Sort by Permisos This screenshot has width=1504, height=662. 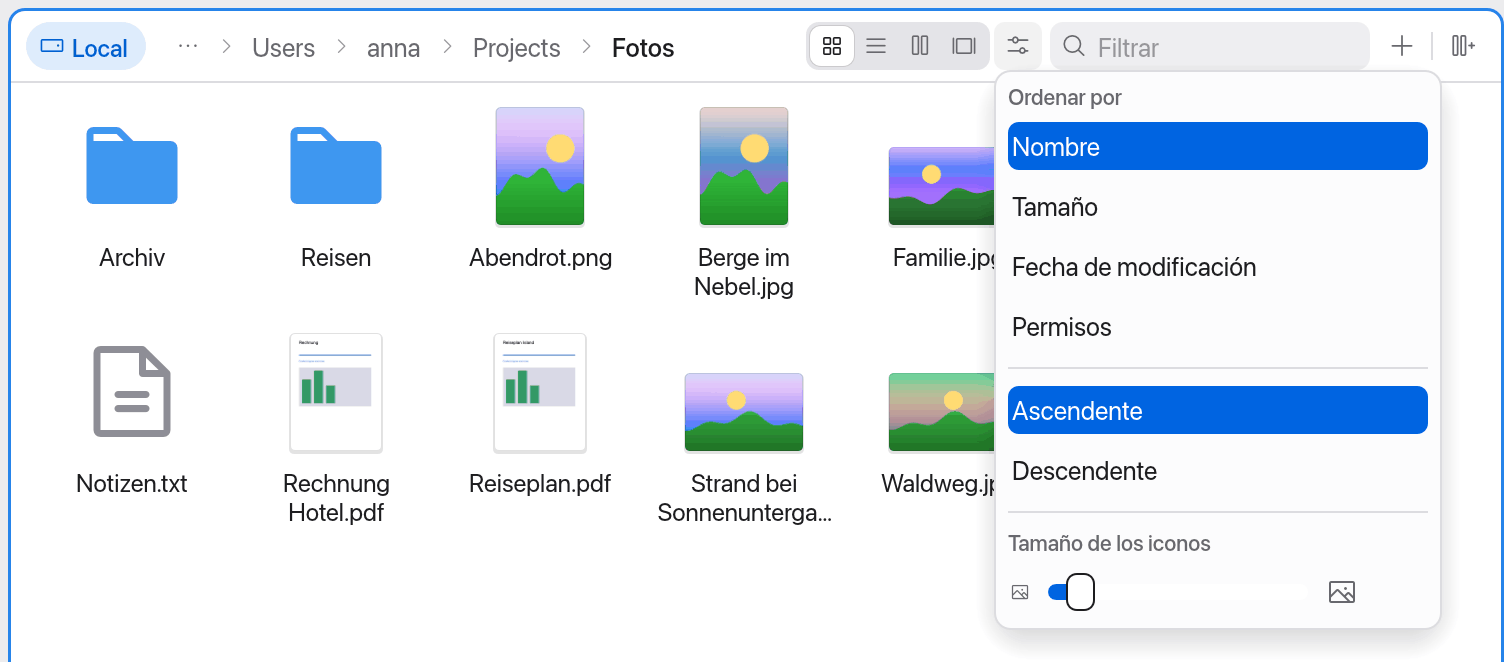(x=1218, y=326)
